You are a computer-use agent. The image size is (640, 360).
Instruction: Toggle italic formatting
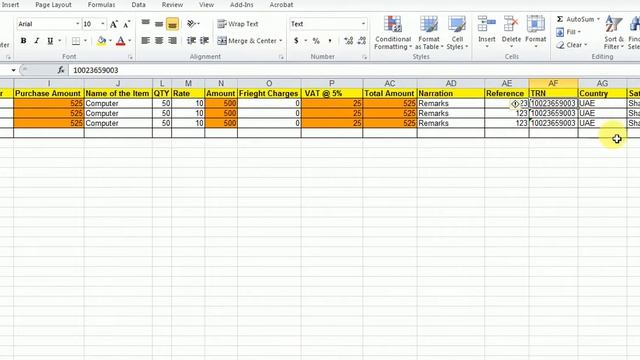[x=37, y=41]
